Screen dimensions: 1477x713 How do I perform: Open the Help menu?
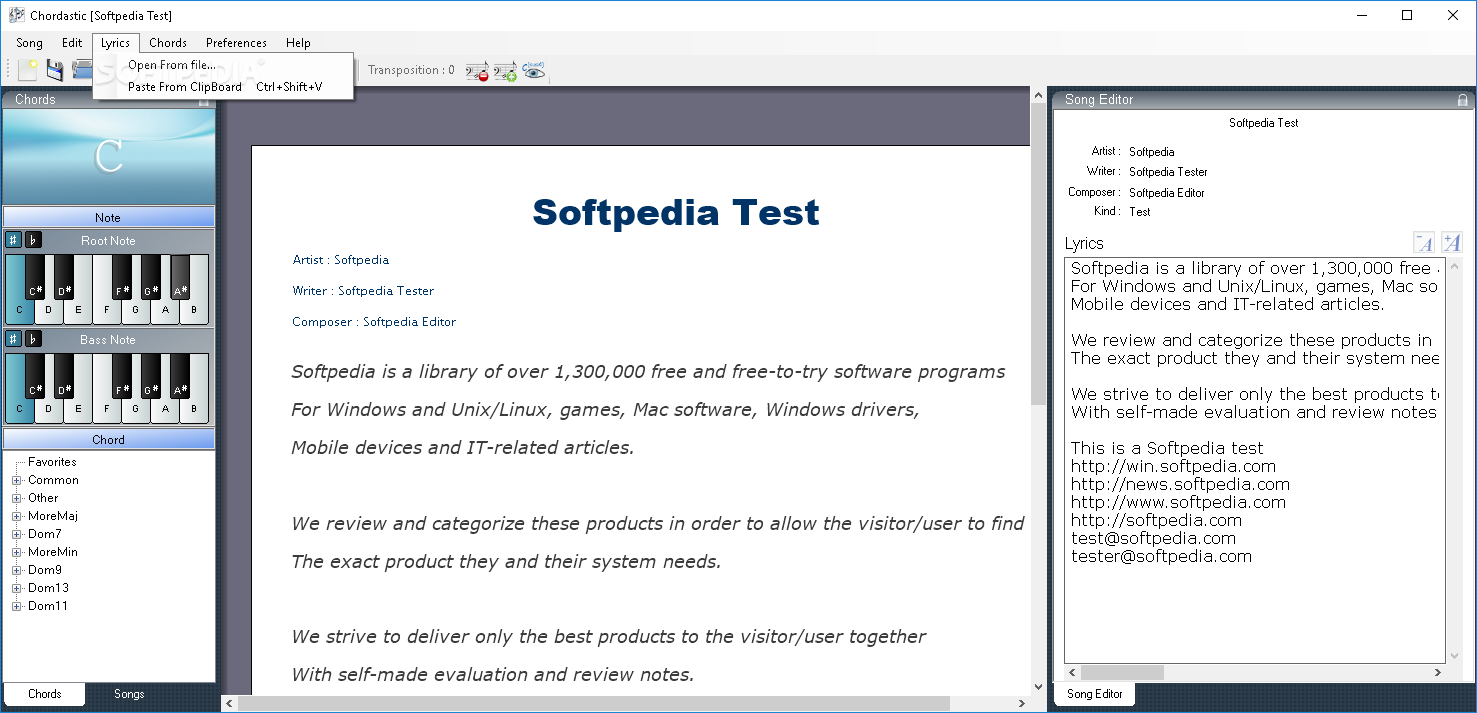coord(298,43)
